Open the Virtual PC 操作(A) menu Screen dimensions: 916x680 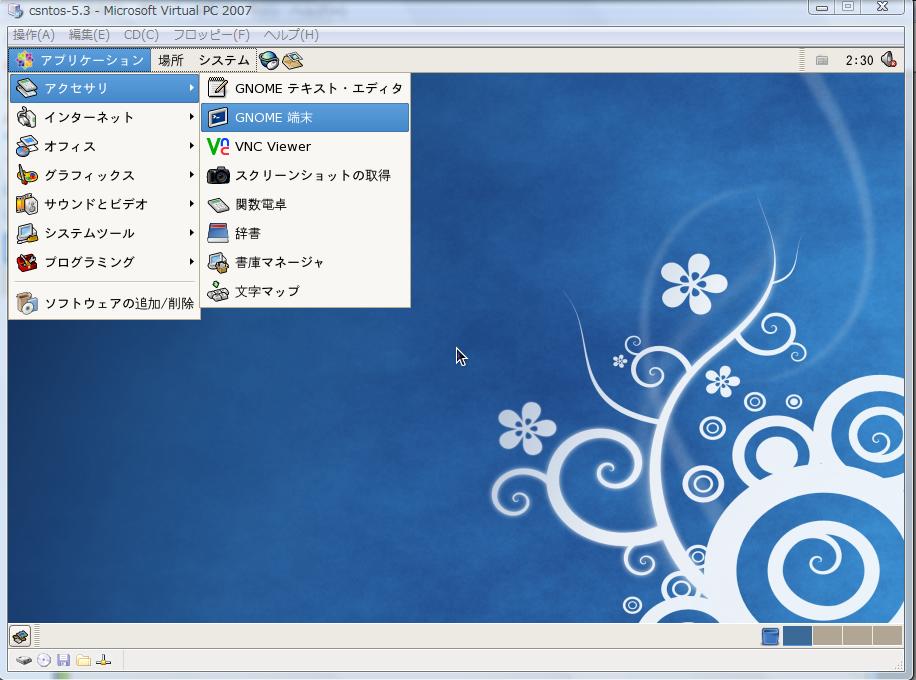(33, 34)
